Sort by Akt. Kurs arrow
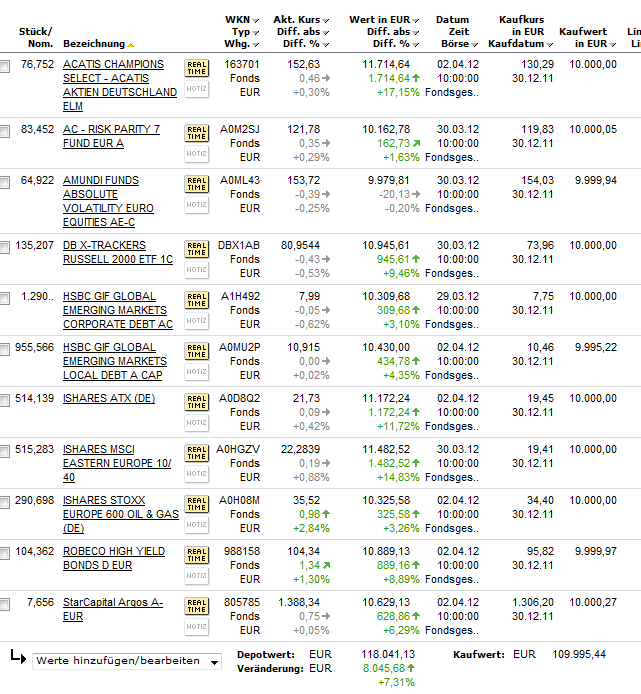The image size is (641, 694). pyautogui.click(x=326, y=21)
